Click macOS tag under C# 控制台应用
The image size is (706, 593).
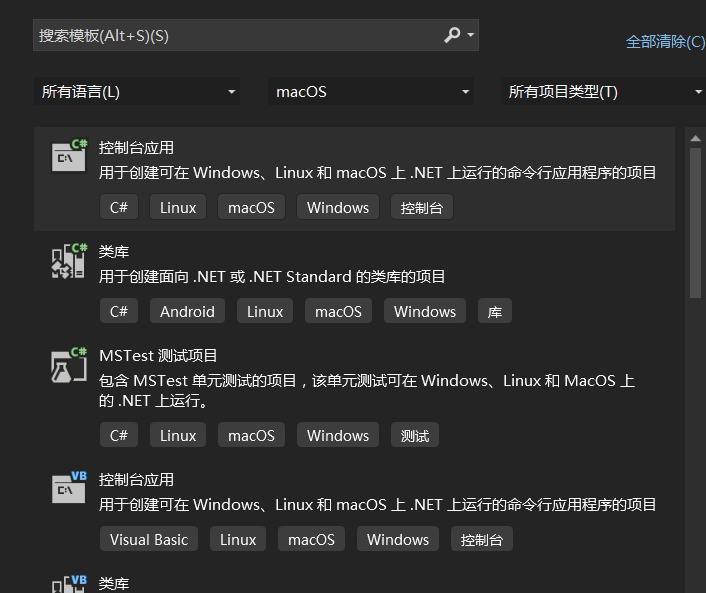click(251, 207)
